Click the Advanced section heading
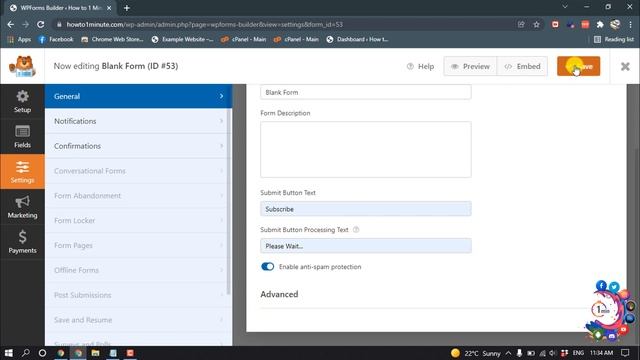The width and height of the screenshot is (640, 360). [279, 294]
